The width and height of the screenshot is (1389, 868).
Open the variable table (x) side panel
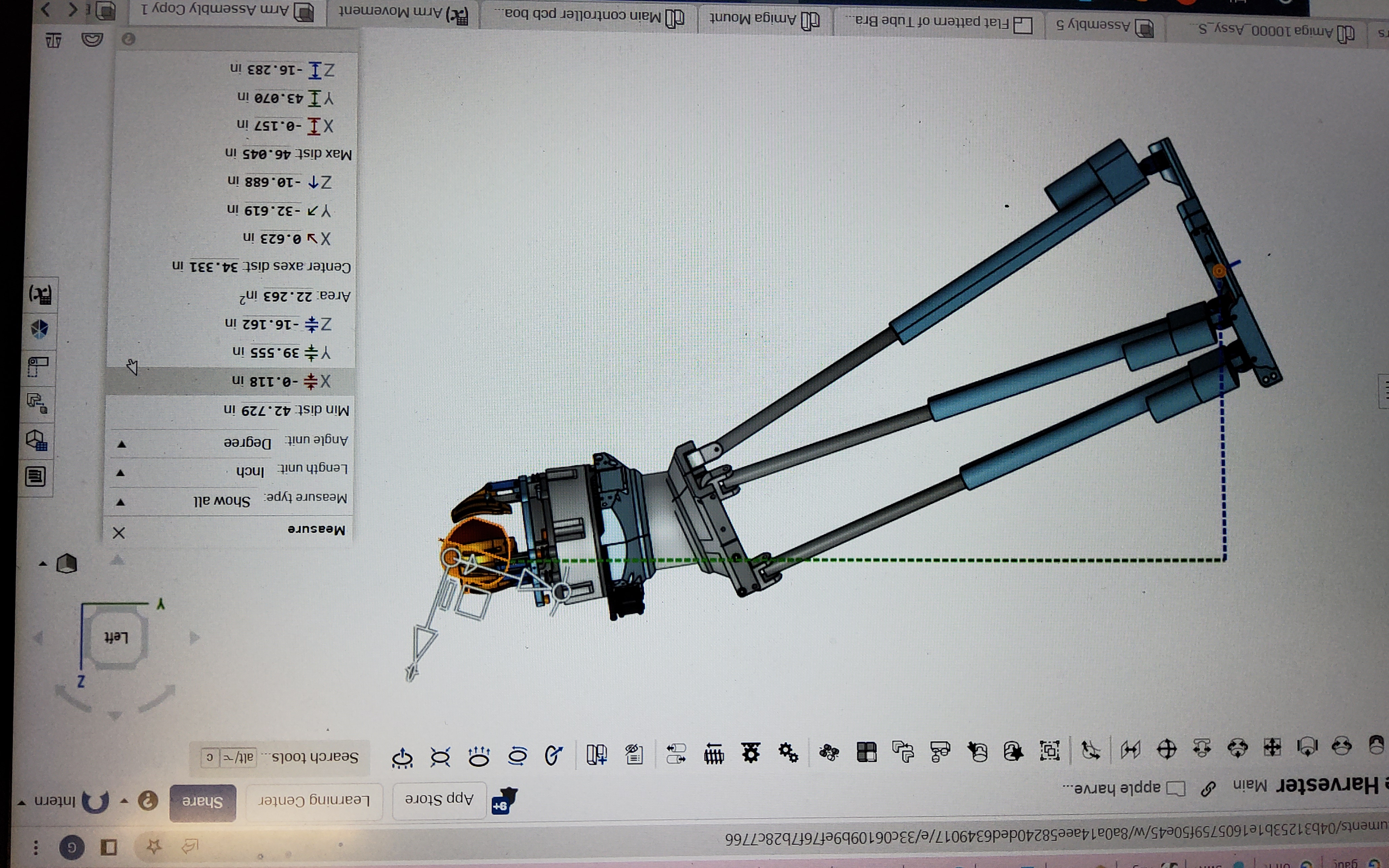tap(40, 294)
